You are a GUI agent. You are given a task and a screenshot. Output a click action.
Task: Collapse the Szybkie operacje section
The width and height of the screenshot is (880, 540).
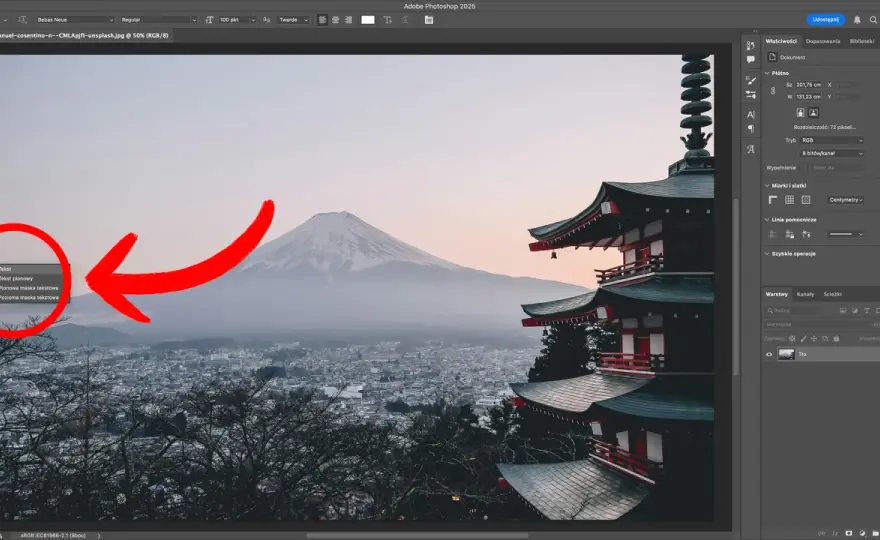coord(767,254)
